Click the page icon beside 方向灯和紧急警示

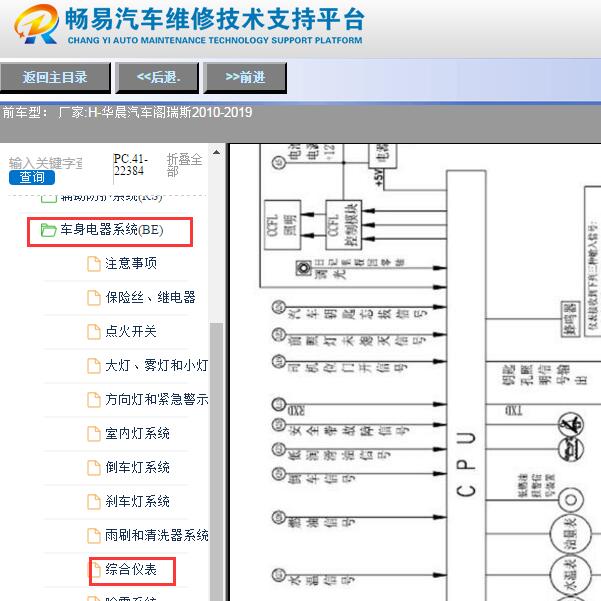(94, 399)
